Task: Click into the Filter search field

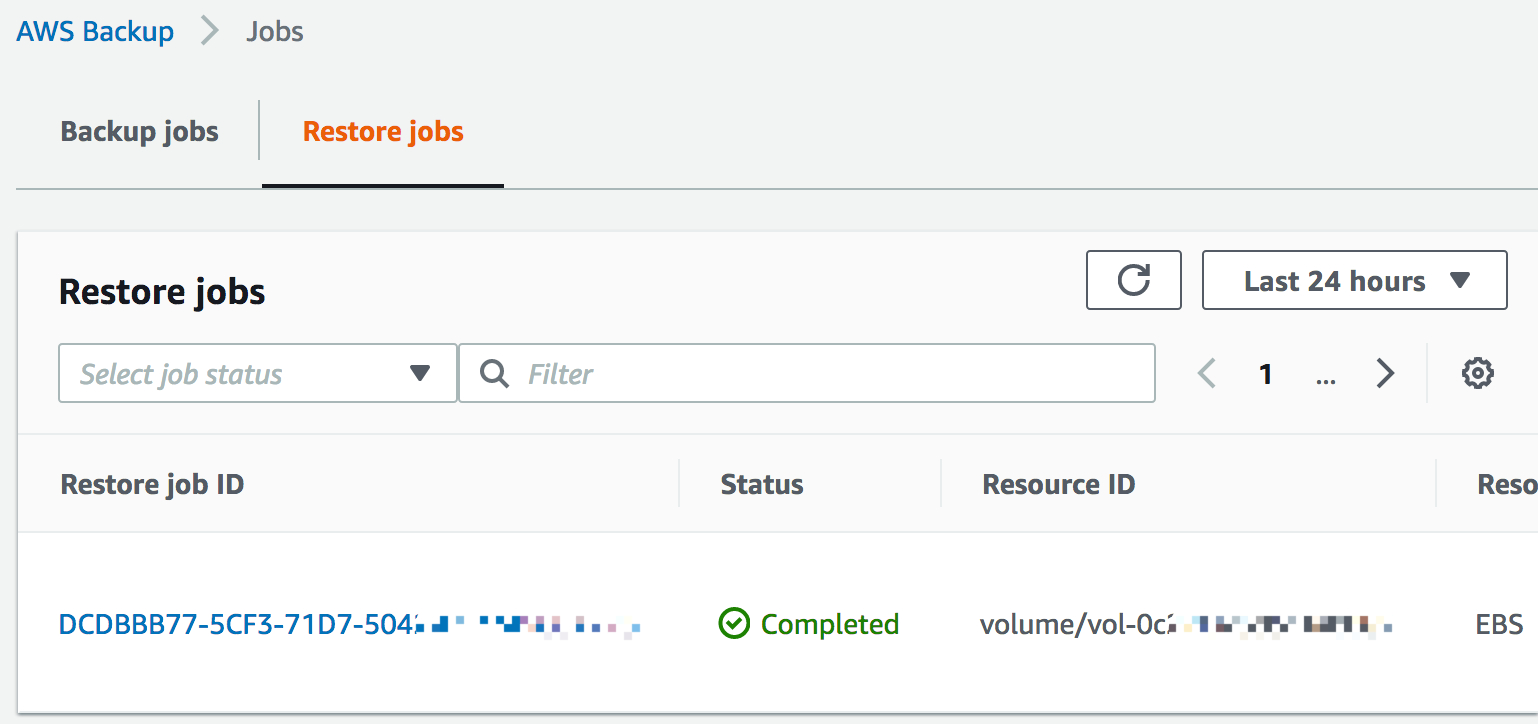Action: point(807,373)
